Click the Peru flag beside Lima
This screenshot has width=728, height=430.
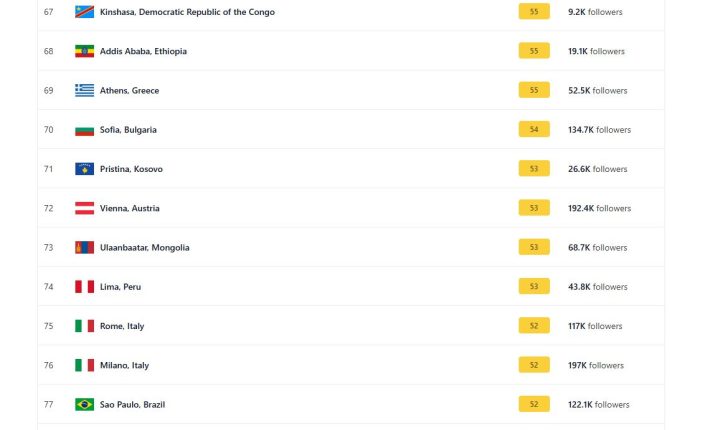pos(84,287)
